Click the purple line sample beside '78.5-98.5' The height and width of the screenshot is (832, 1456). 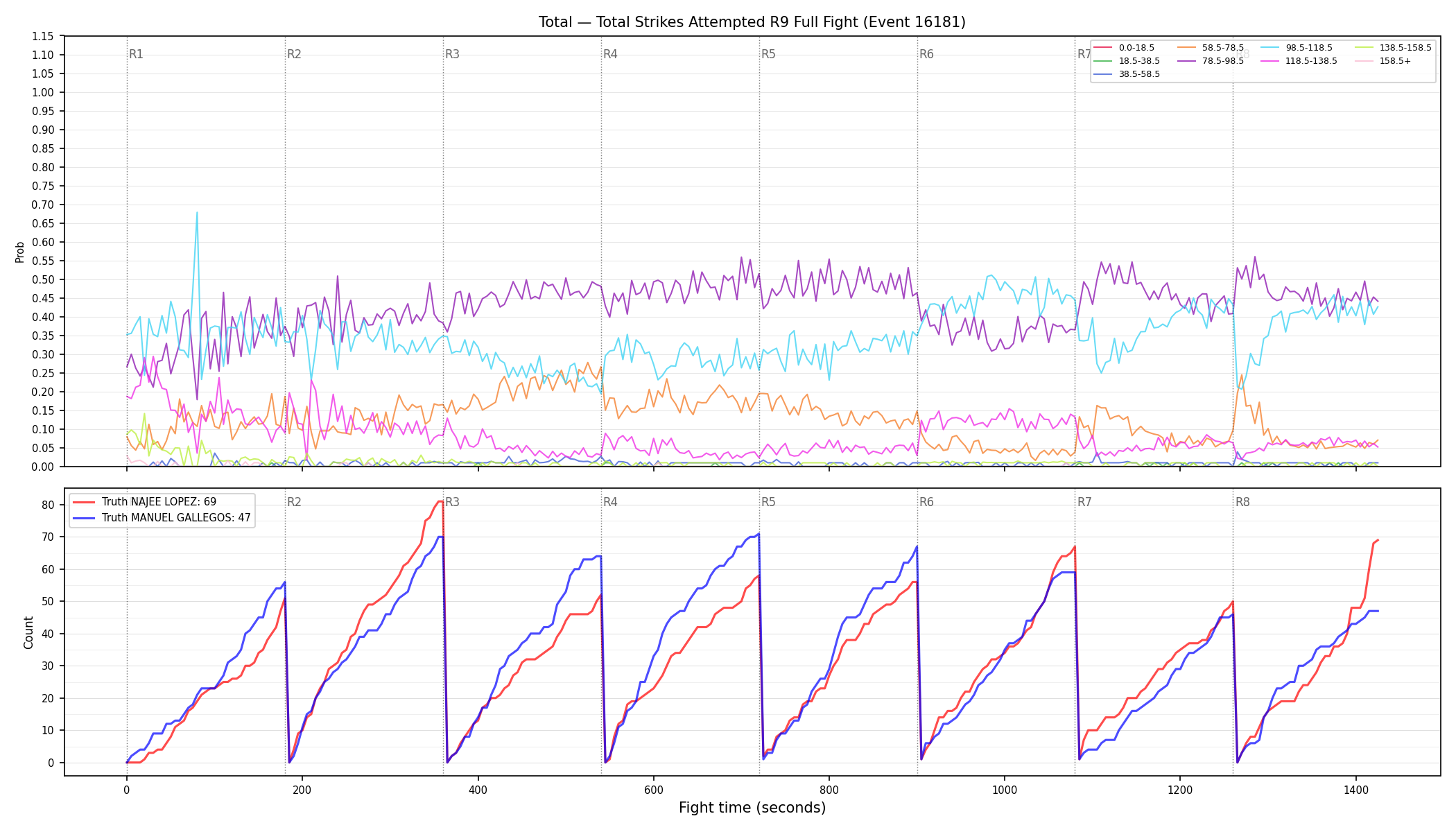click(1187, 61)
